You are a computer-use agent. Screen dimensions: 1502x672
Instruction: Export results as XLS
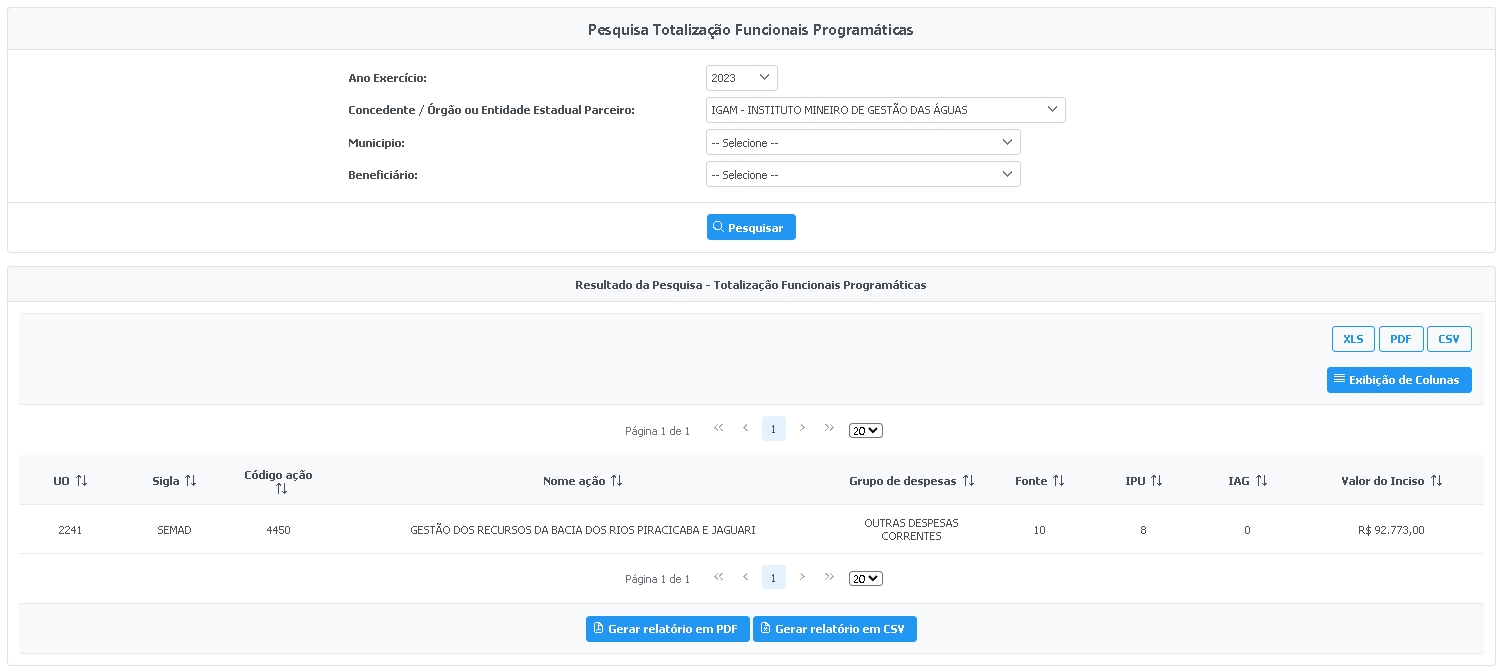pyautogui.click(x=1353, y=339)
